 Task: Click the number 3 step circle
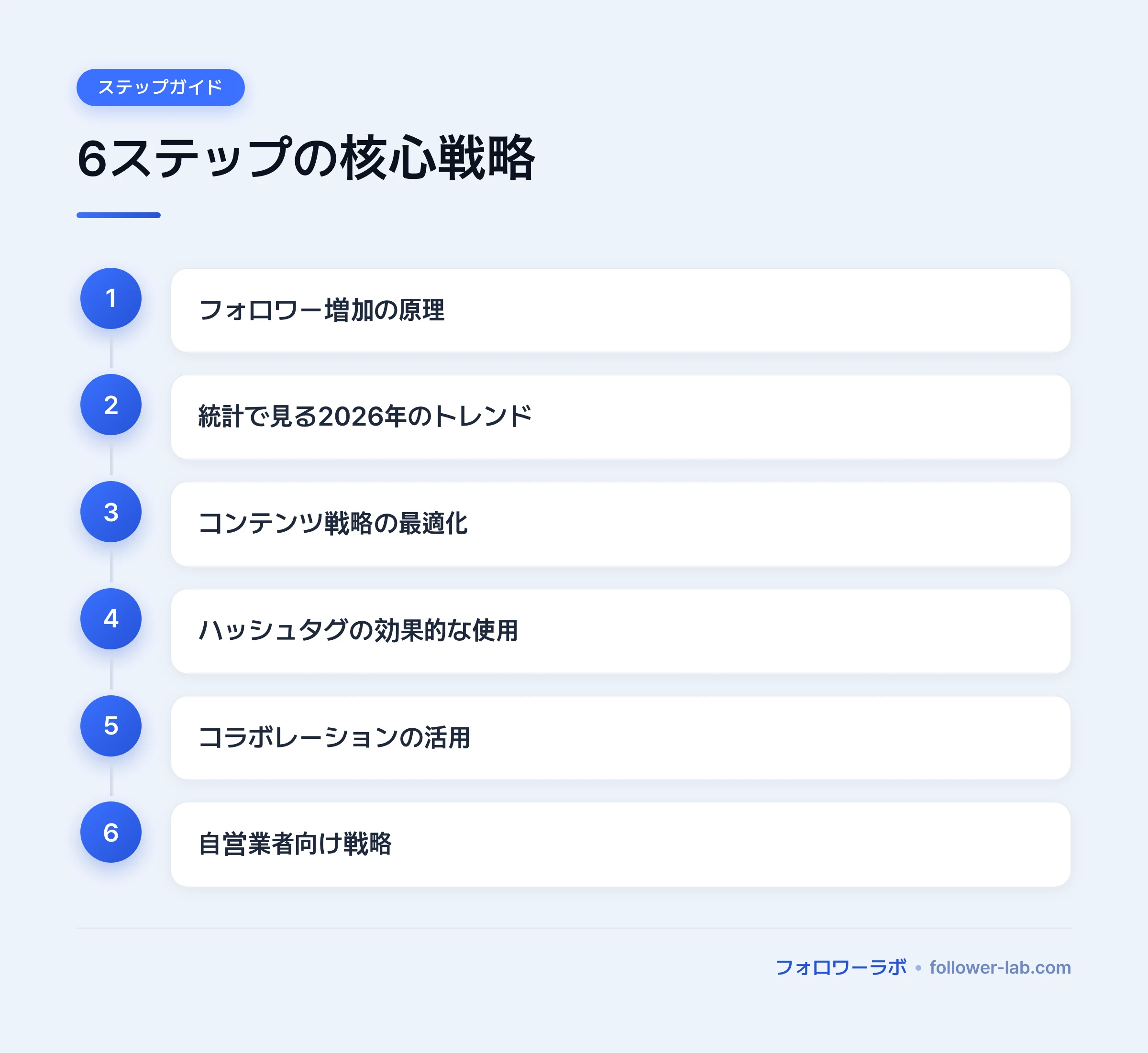[110, 512]
